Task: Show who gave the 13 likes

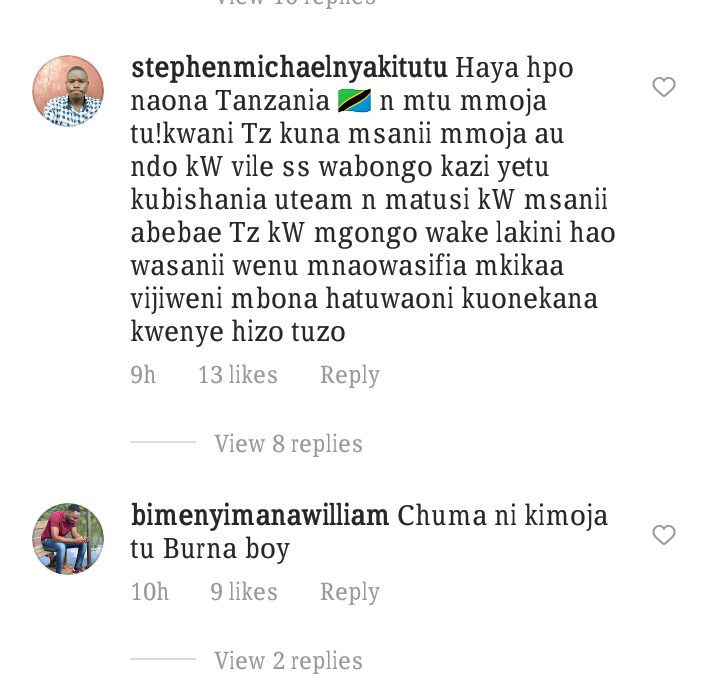Action: coord(237,375)
